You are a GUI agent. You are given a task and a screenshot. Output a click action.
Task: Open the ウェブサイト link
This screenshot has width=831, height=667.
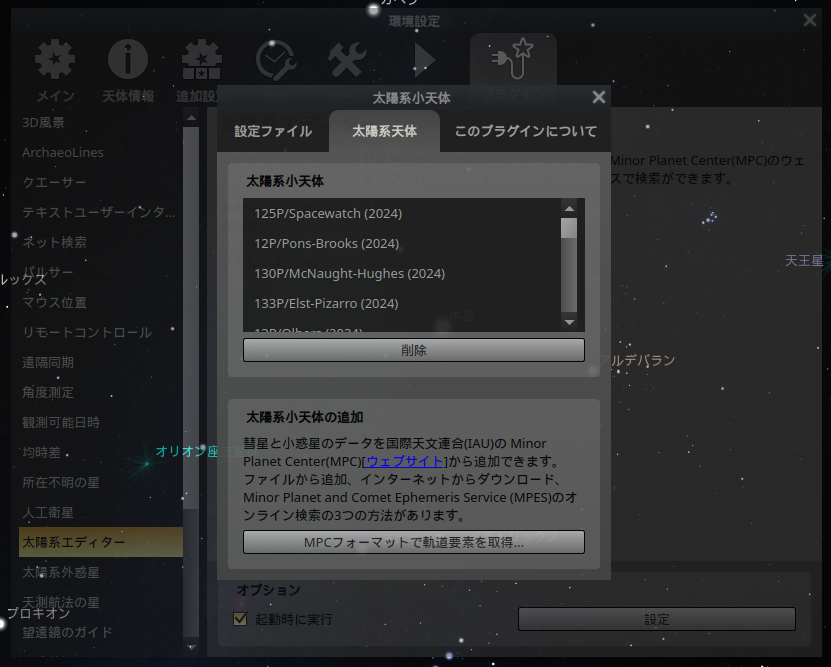[x=404, y=461]
